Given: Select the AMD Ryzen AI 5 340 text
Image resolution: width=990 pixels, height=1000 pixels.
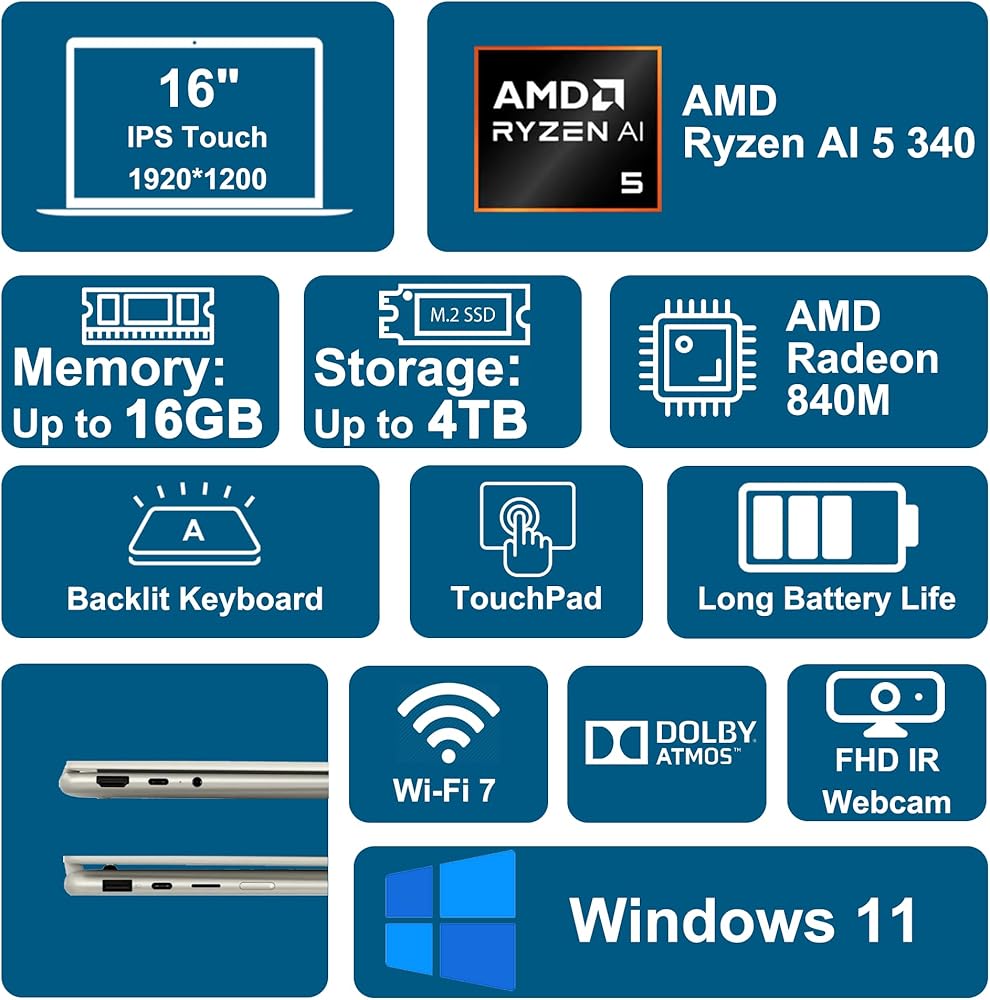Looking at the screenshot, I should coord(829,121).
